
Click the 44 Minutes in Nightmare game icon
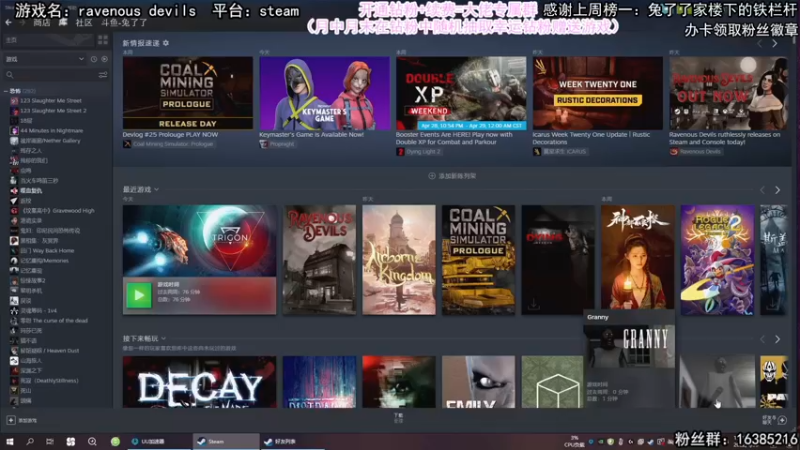pos(14,131)
